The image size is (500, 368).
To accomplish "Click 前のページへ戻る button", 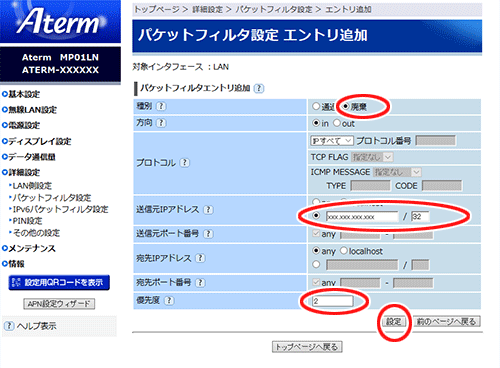I will pos(447,322).
